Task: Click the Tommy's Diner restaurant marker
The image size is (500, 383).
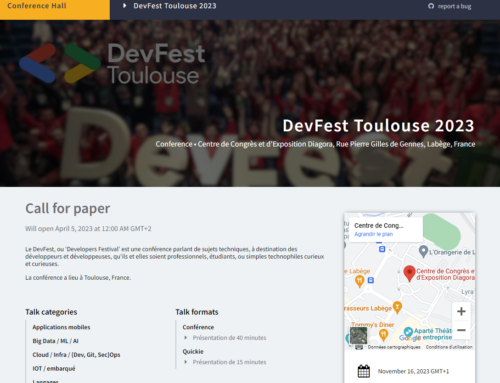Action: [x=384, y=335]
